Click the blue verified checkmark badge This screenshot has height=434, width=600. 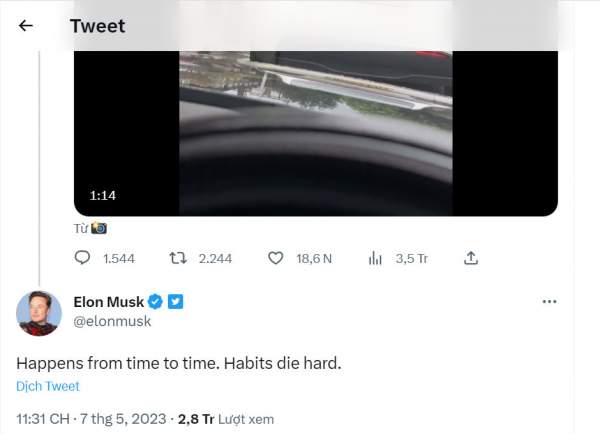(155, 302)
